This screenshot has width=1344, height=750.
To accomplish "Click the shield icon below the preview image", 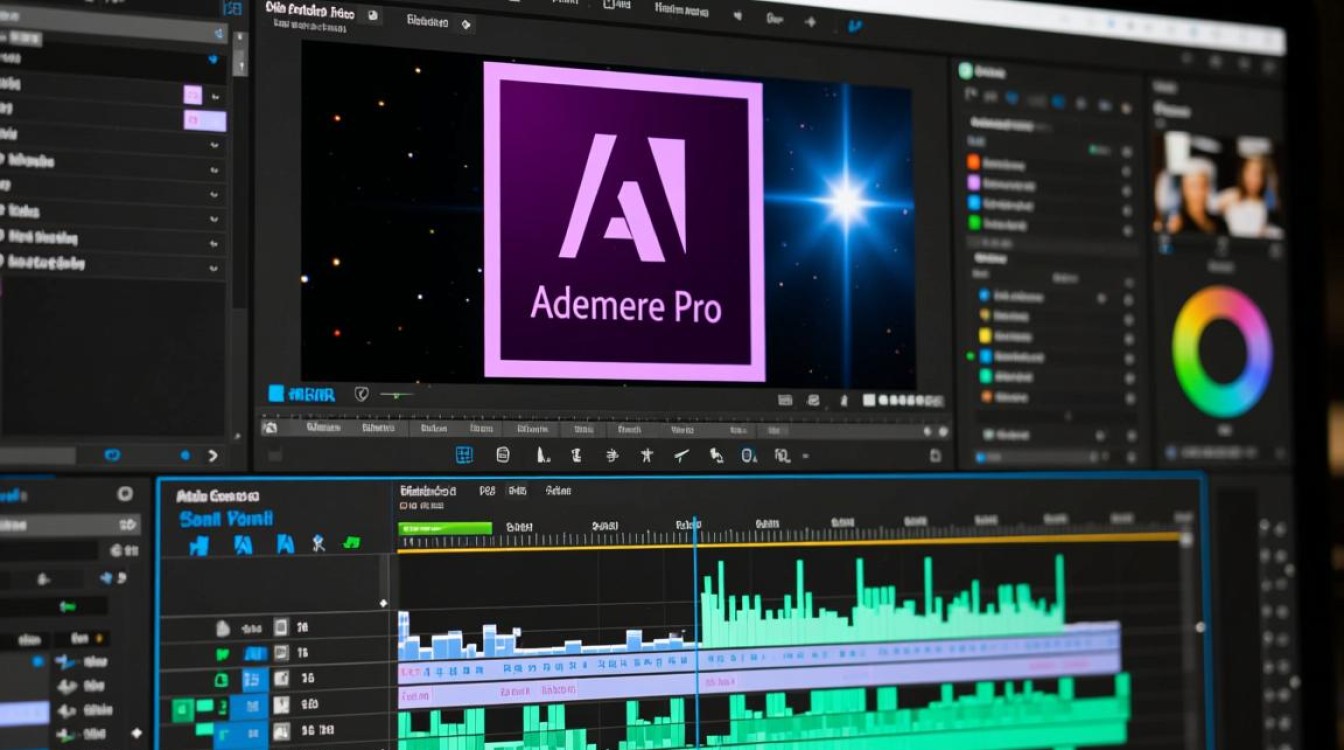I will (361, 394).
